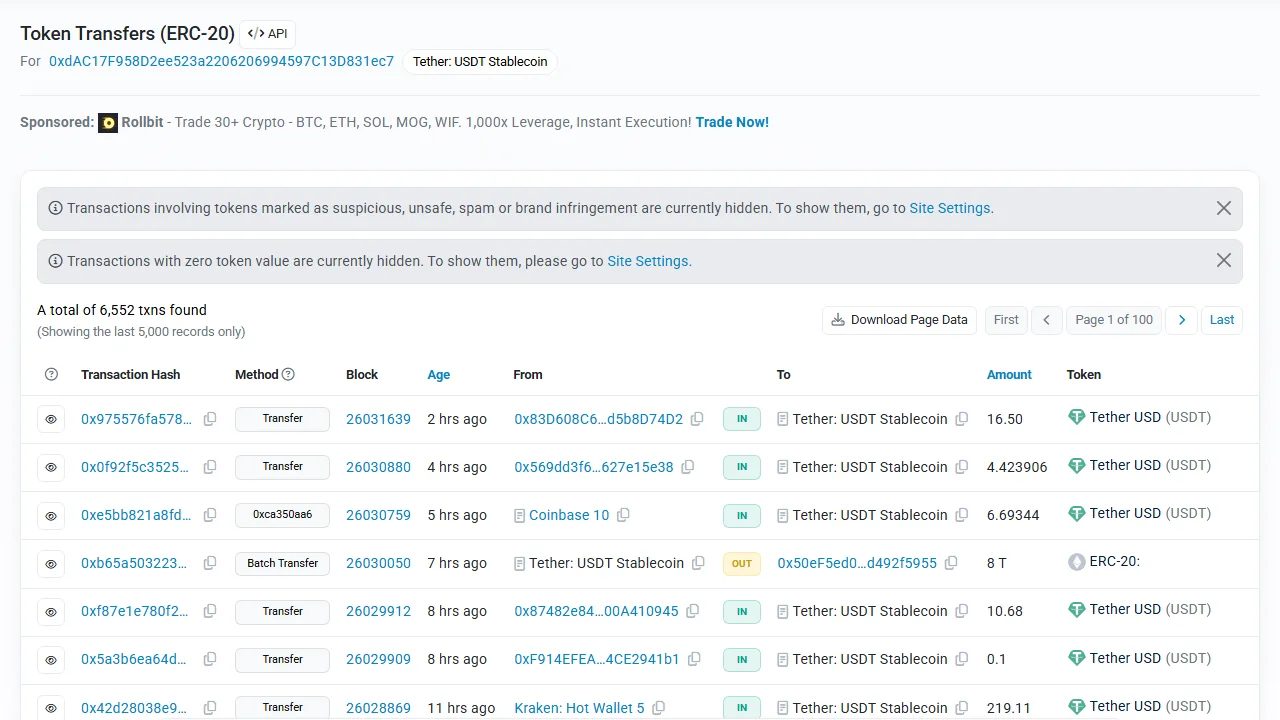Open block 26030880
Image resolution: width=1280 pixels, height=720 pixels.
point(378,467)
